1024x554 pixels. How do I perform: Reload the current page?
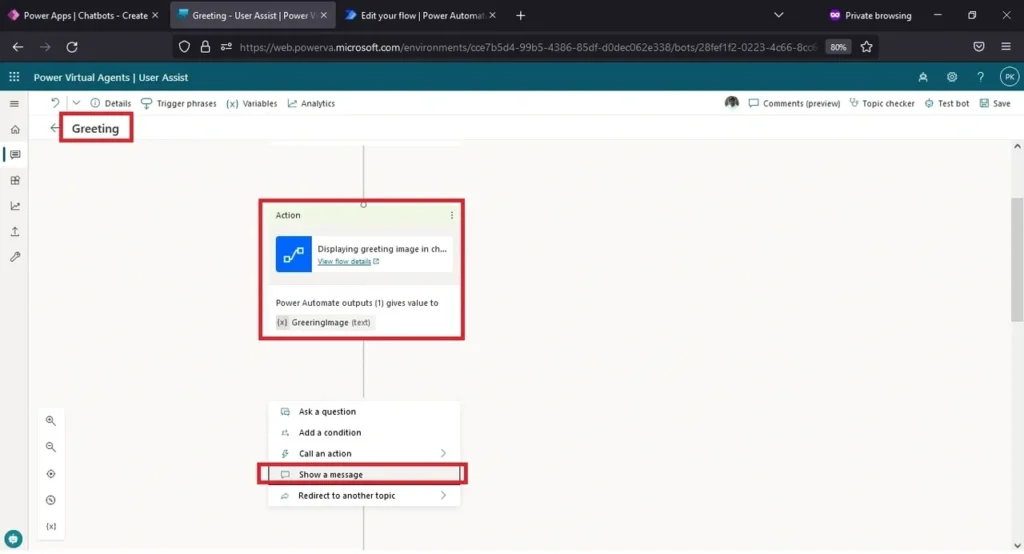tap(72, 47)
